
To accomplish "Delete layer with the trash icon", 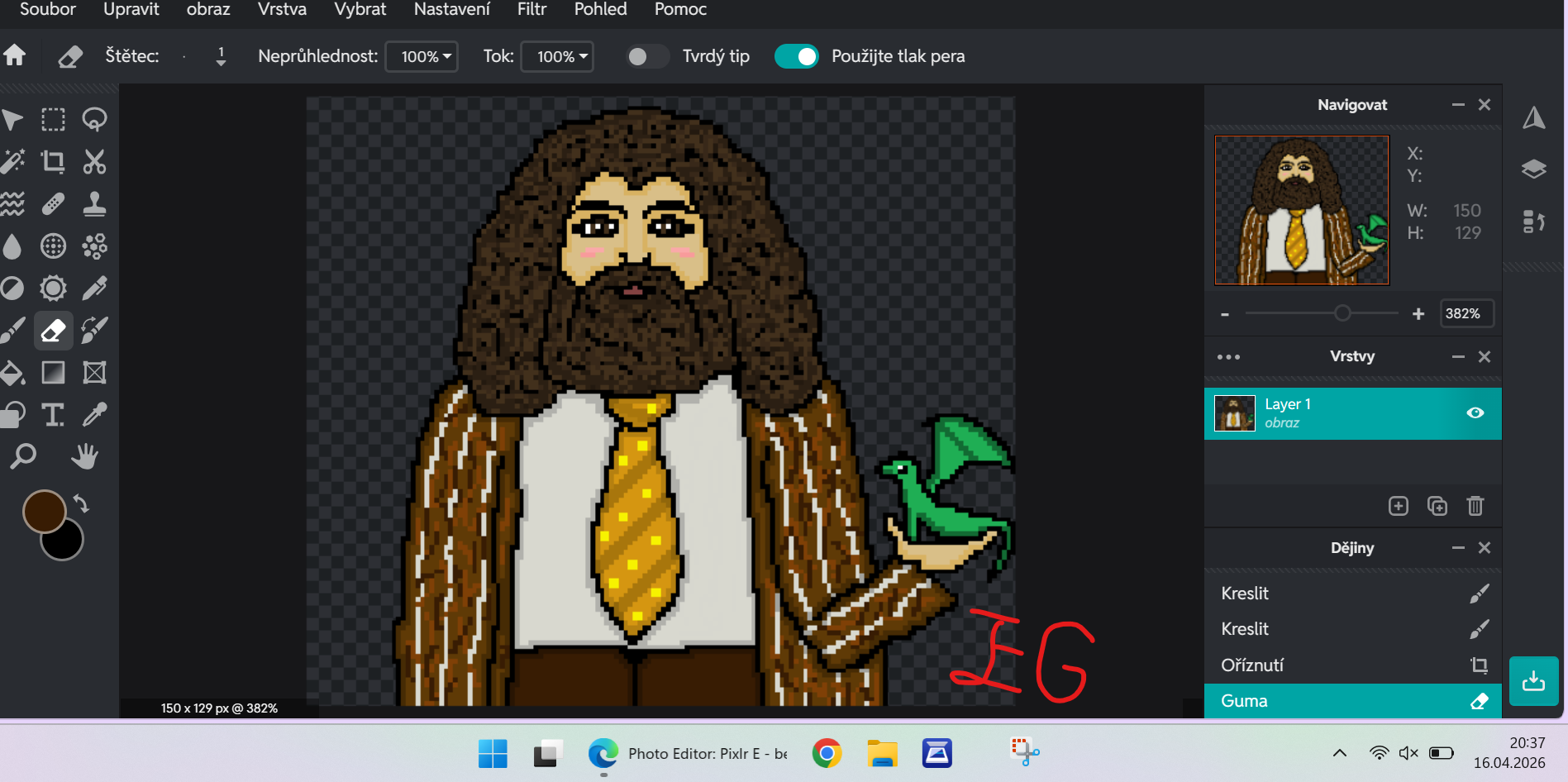I will [1475, 506].
